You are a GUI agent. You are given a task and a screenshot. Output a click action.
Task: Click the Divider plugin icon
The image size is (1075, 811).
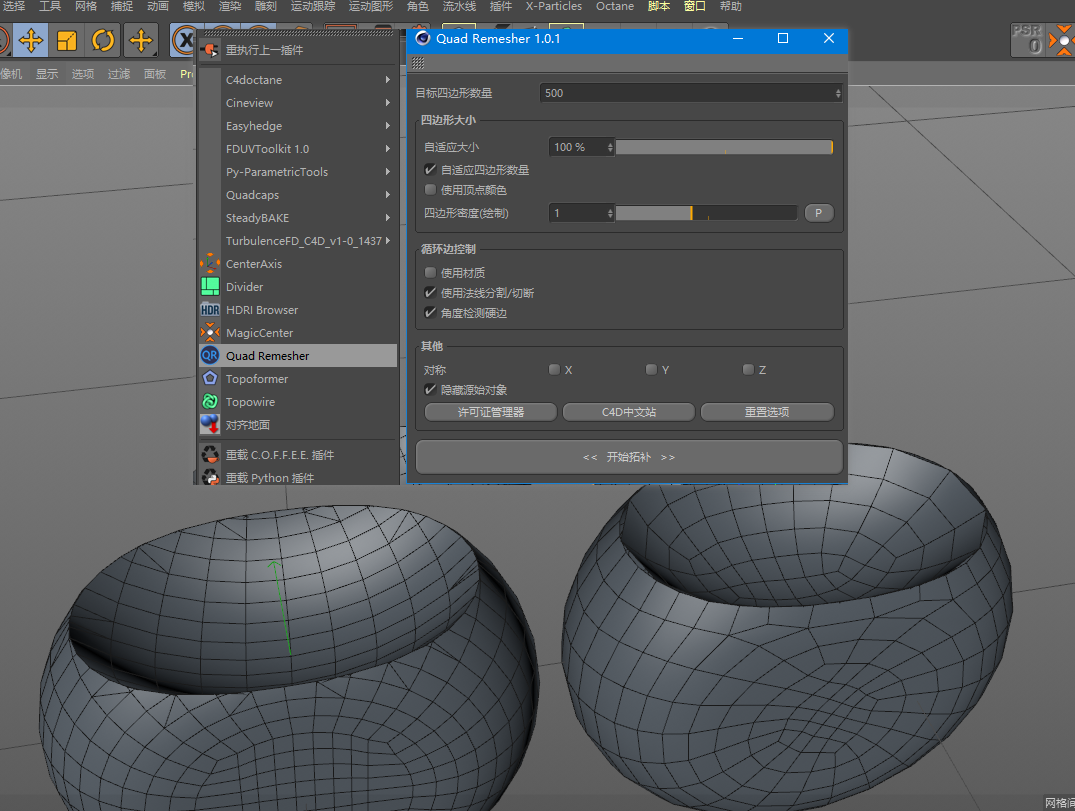[x=210, y=287]
